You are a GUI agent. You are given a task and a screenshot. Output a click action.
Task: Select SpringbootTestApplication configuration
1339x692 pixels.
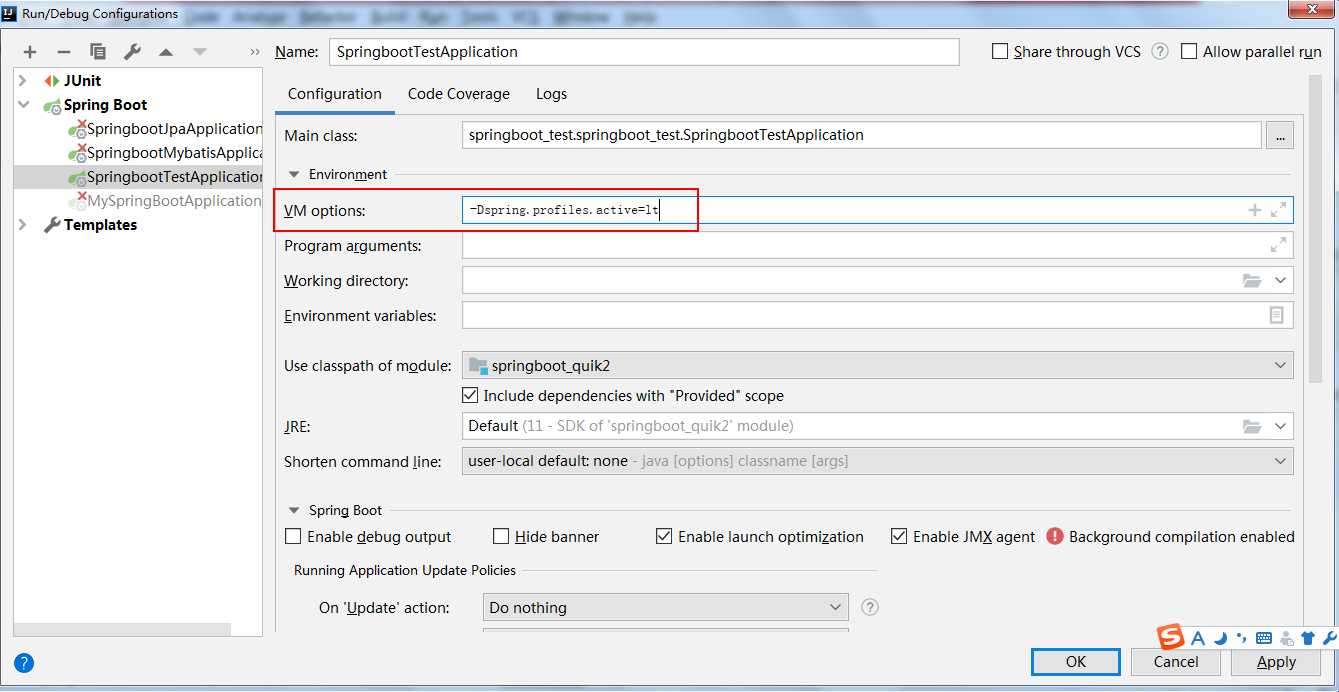(x=139, y=177)
